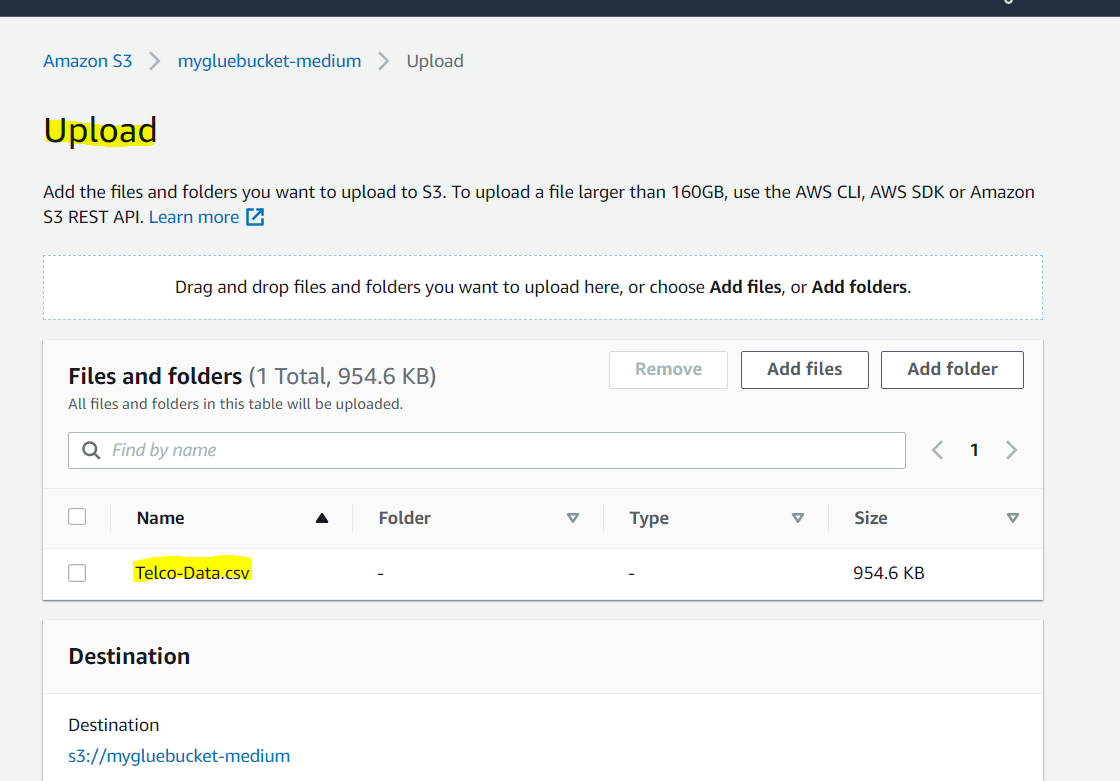Toggle the select-all checkbox in the table header
Viewport: 1120px width, 781px height.
77,517
